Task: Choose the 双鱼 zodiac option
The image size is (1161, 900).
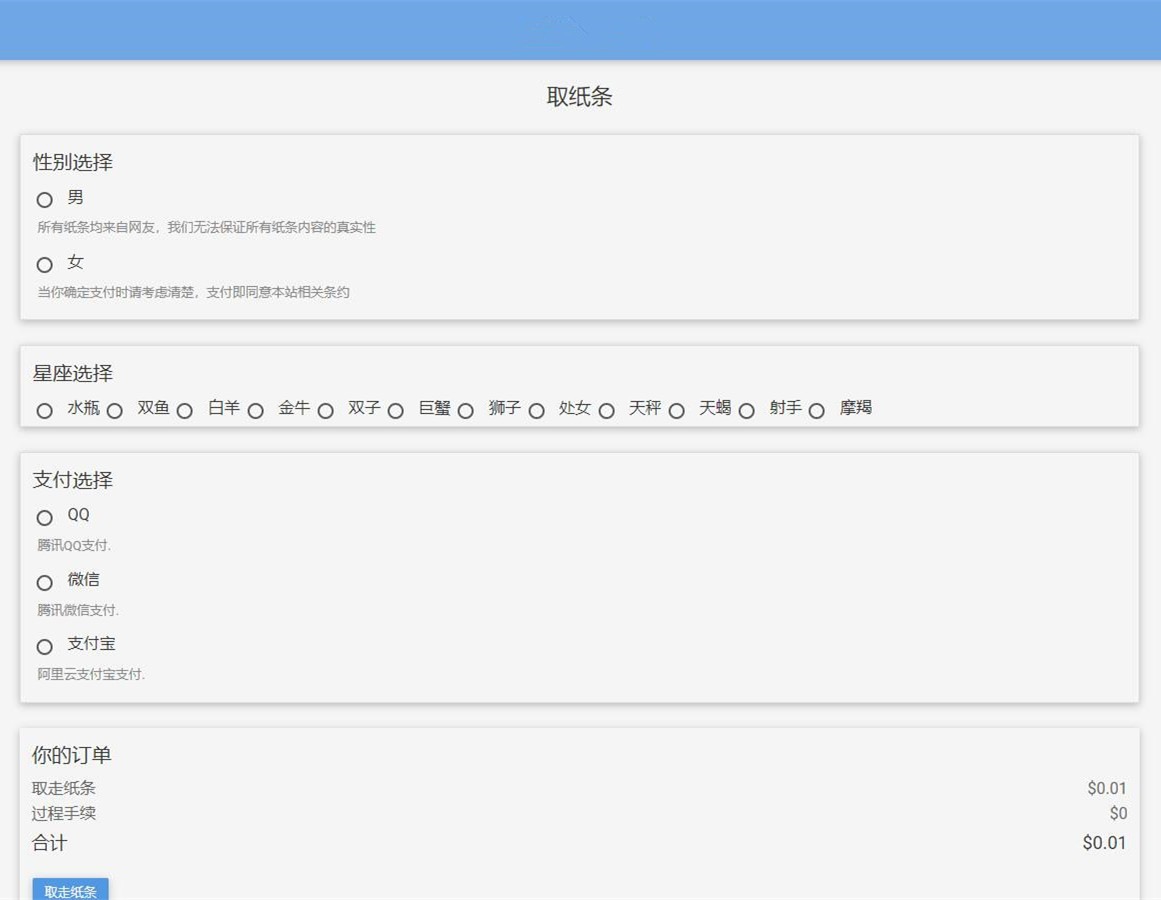Action: pyautogui.click(x=115, y=411)
